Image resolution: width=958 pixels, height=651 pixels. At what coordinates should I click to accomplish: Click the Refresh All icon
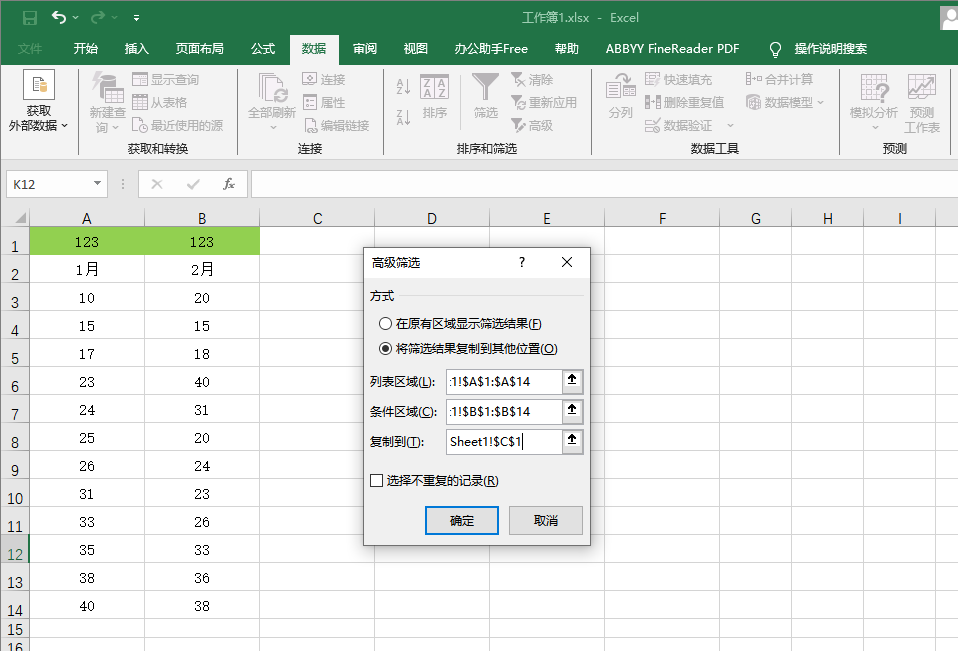point(272,95)
